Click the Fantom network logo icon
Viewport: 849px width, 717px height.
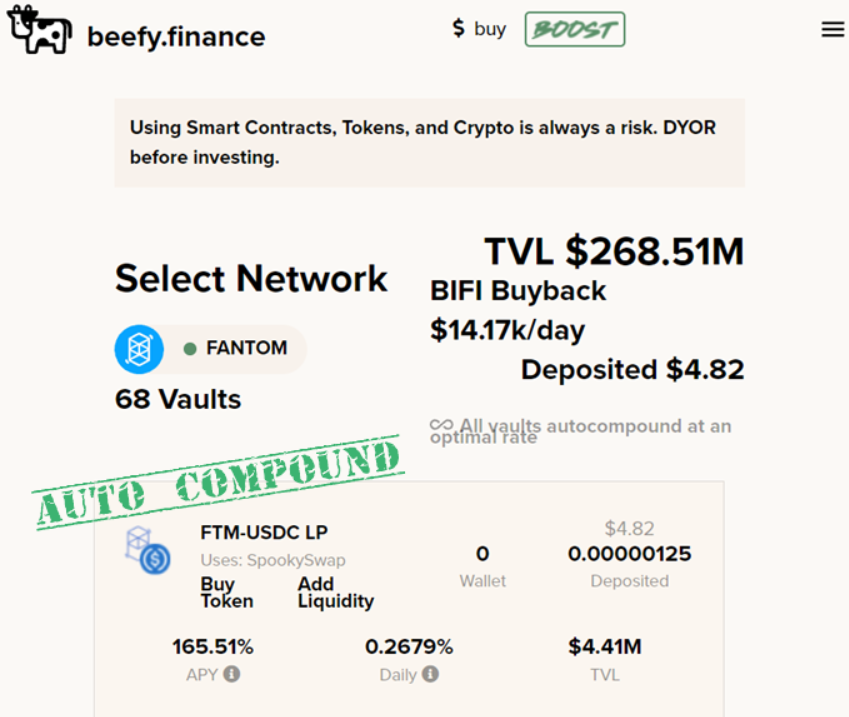[x=139, y=349]
